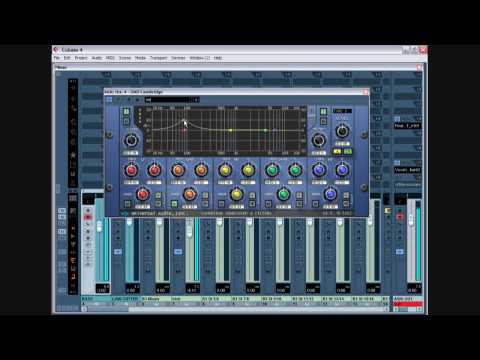Click the star icon in mixer's left panel

tap(73, 155)
